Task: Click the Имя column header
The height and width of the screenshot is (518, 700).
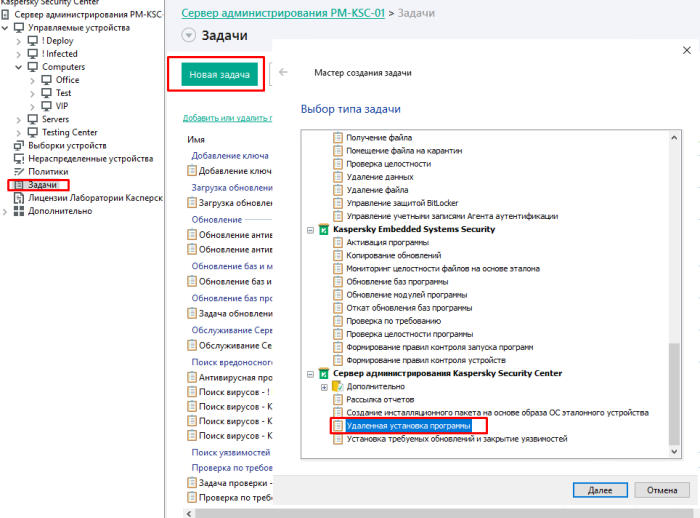Action: coord(196,140)
